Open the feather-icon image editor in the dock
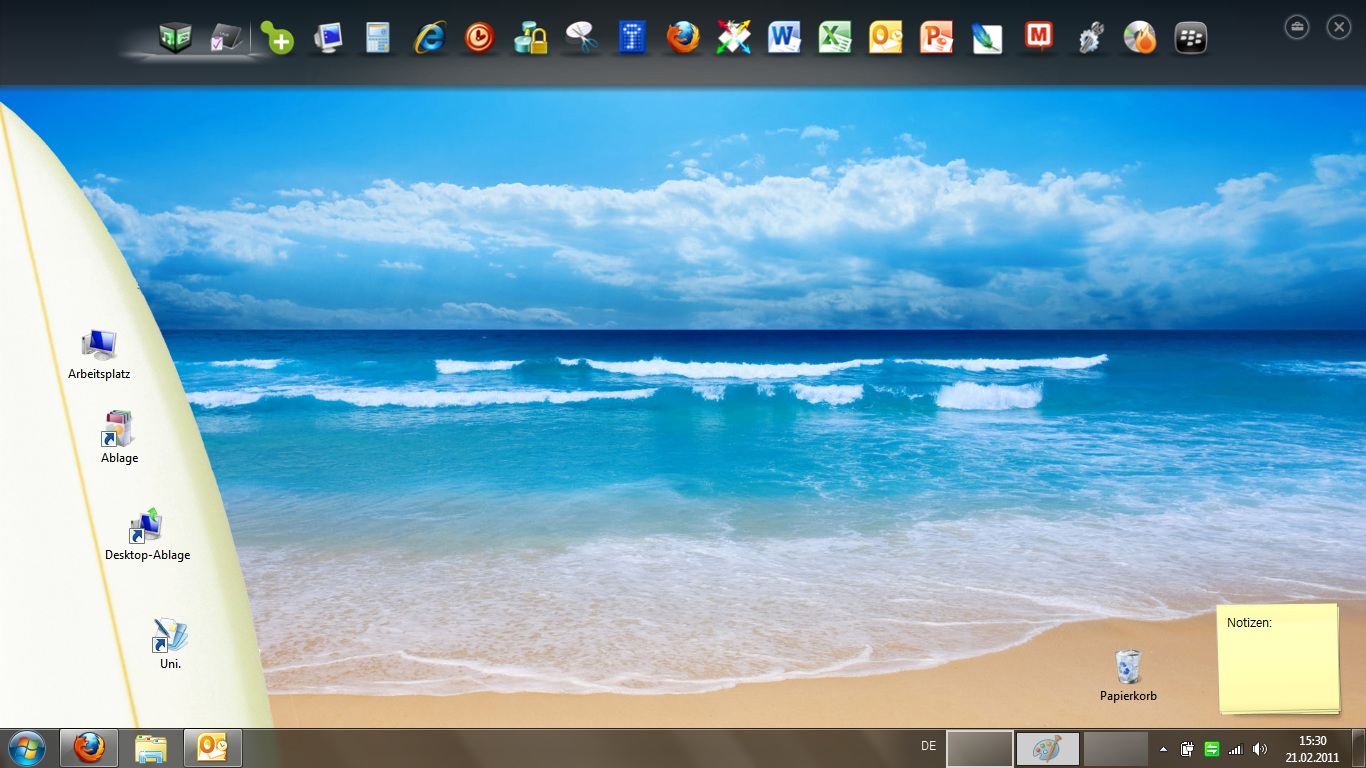This screenshot has height=768, width=1366. [987, 38]
